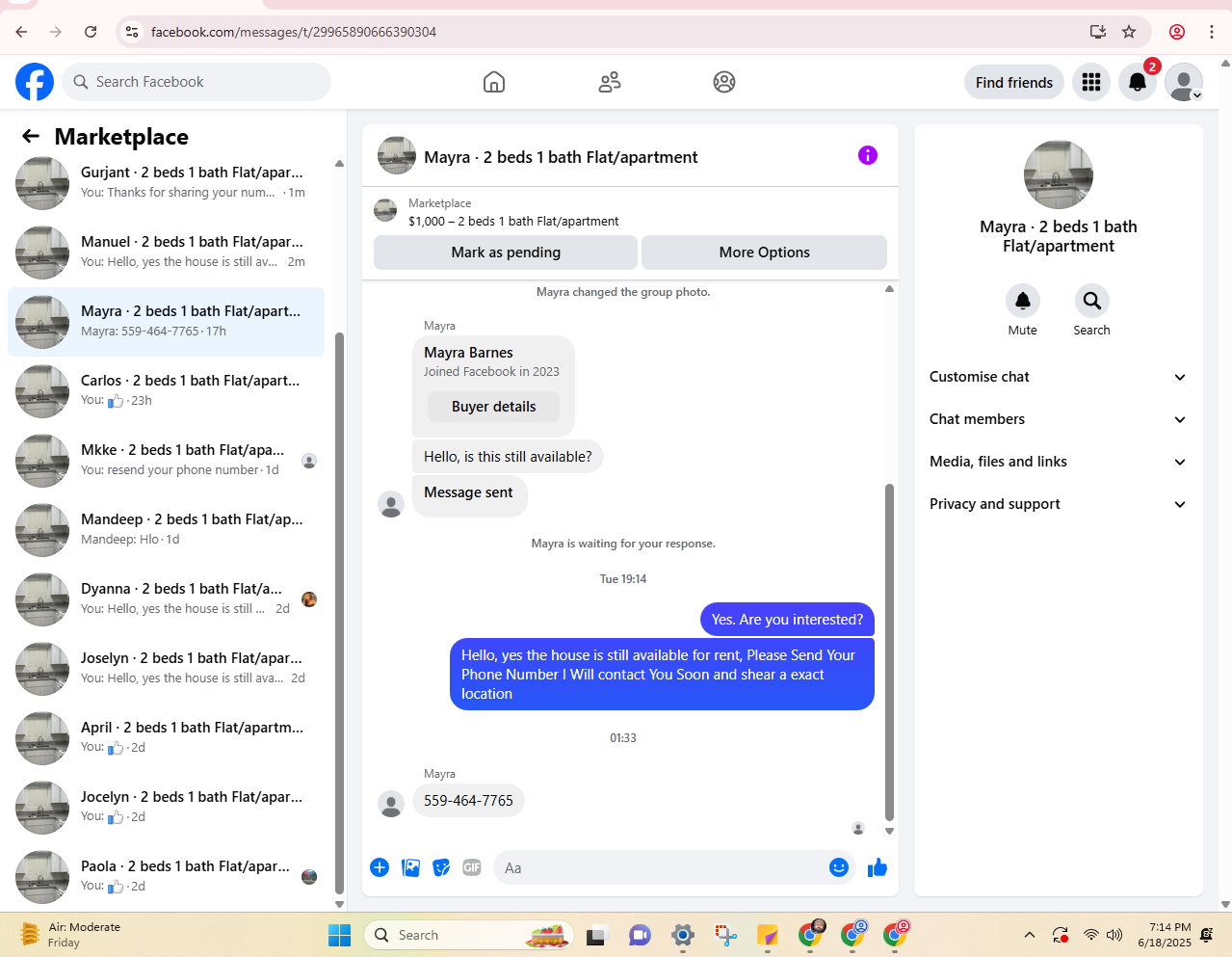Send a thumbs-up like

[878, 867]
